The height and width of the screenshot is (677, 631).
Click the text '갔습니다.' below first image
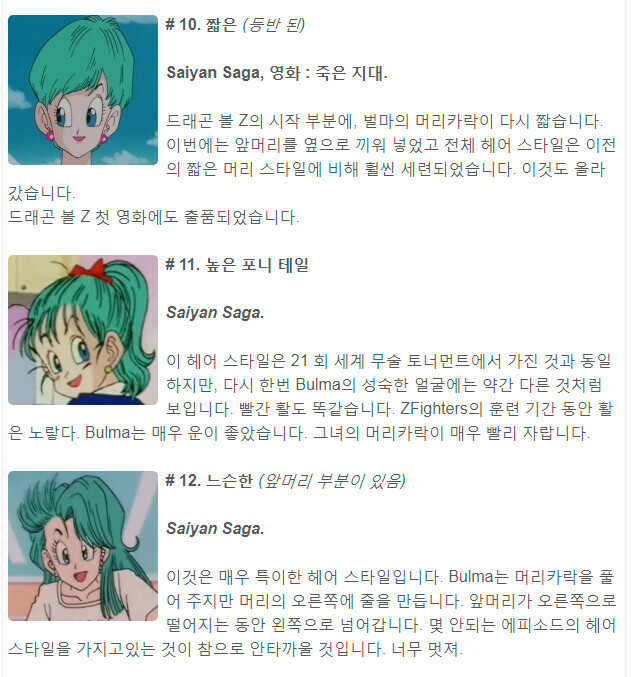pyautogui.click(x=41, y=193)
